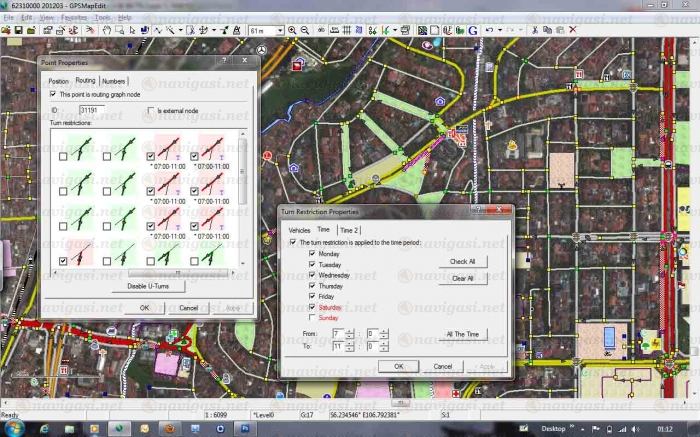Switch to the Time 2 tab
Screen dimensions: 700x437
349,230
